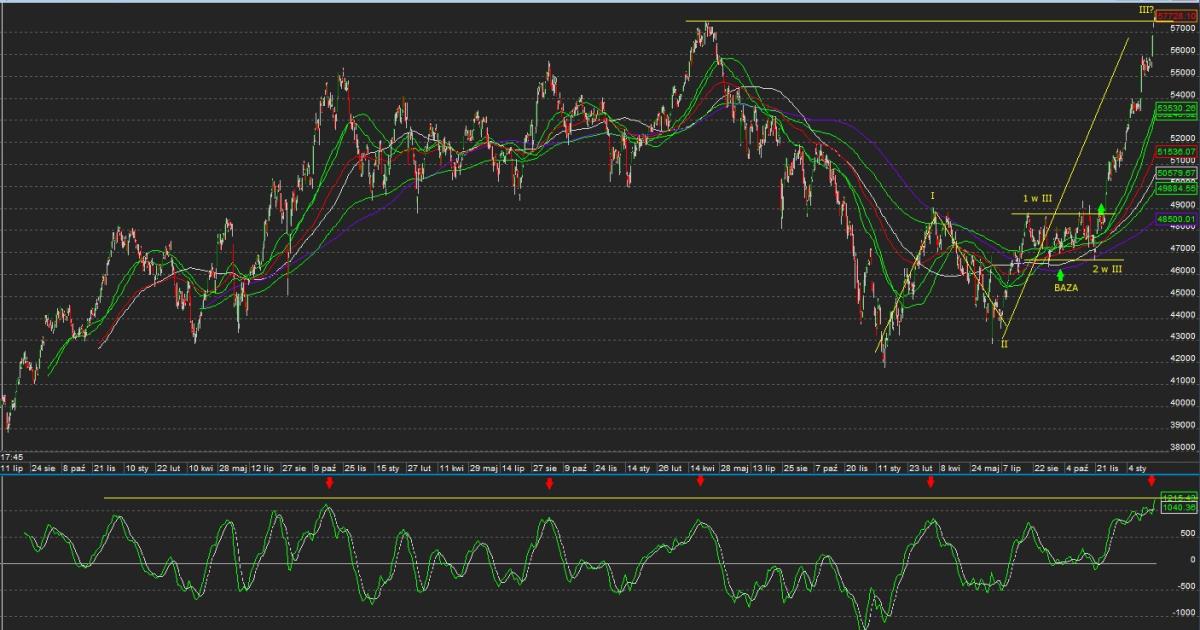Click the green breakout arrow near 49000

pos(1101,210)
